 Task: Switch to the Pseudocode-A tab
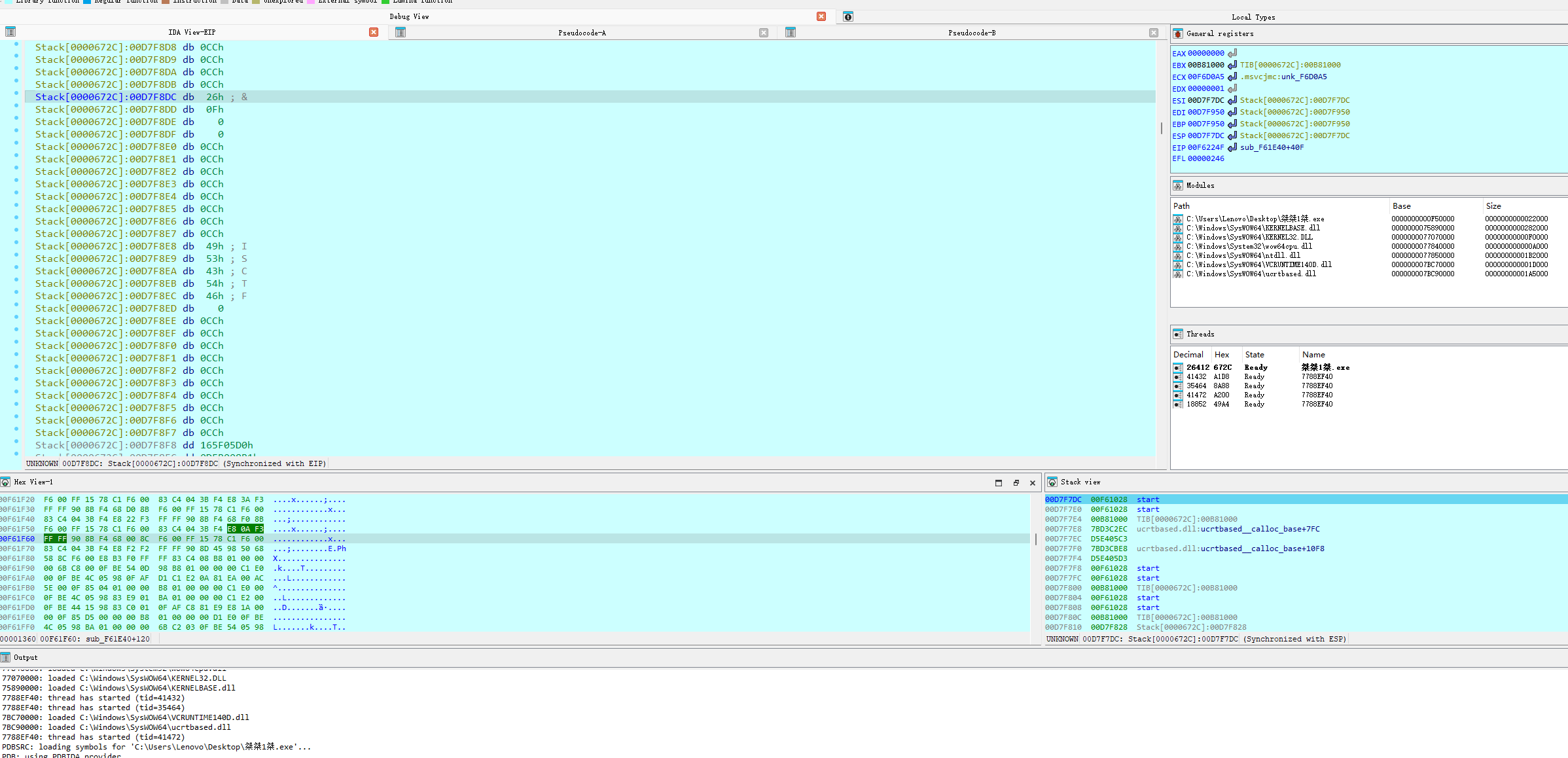coord(582,33)
